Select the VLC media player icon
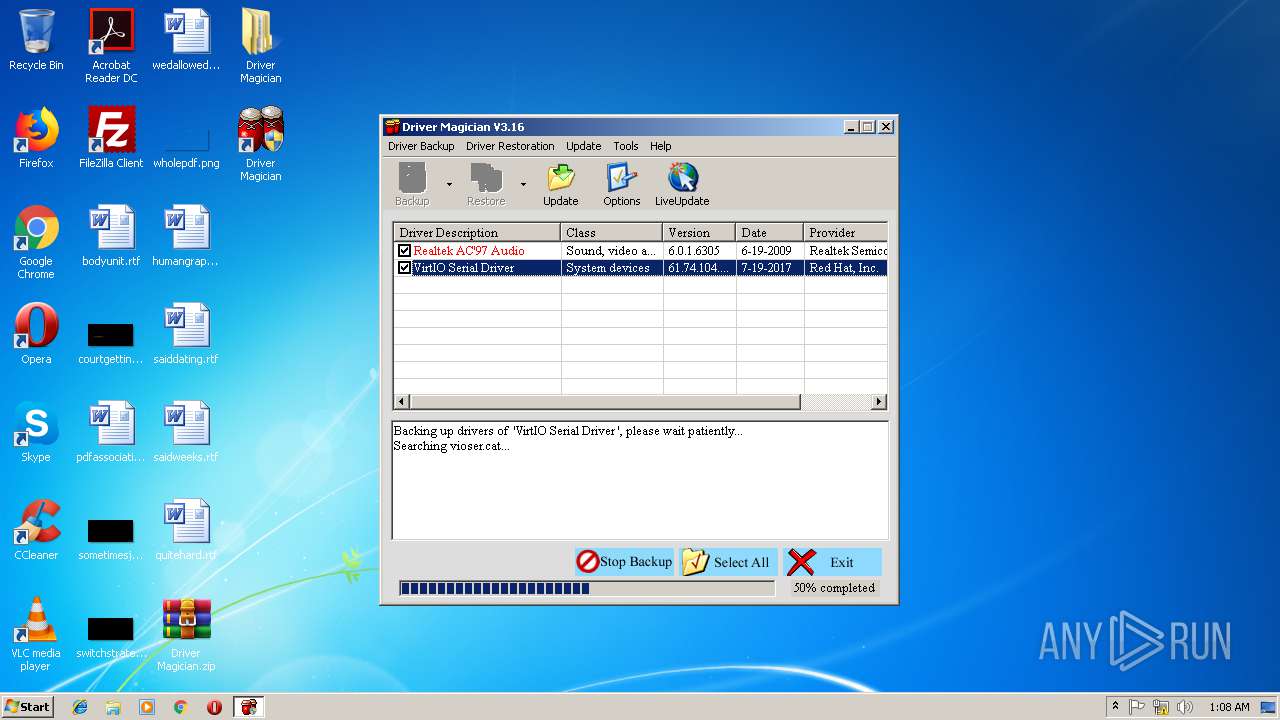Screen dimensions: 1280x720 pos(36,634)
